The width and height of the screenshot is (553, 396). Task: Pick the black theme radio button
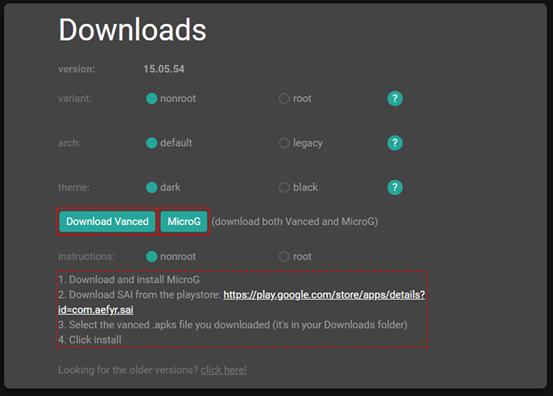point(284,187)
